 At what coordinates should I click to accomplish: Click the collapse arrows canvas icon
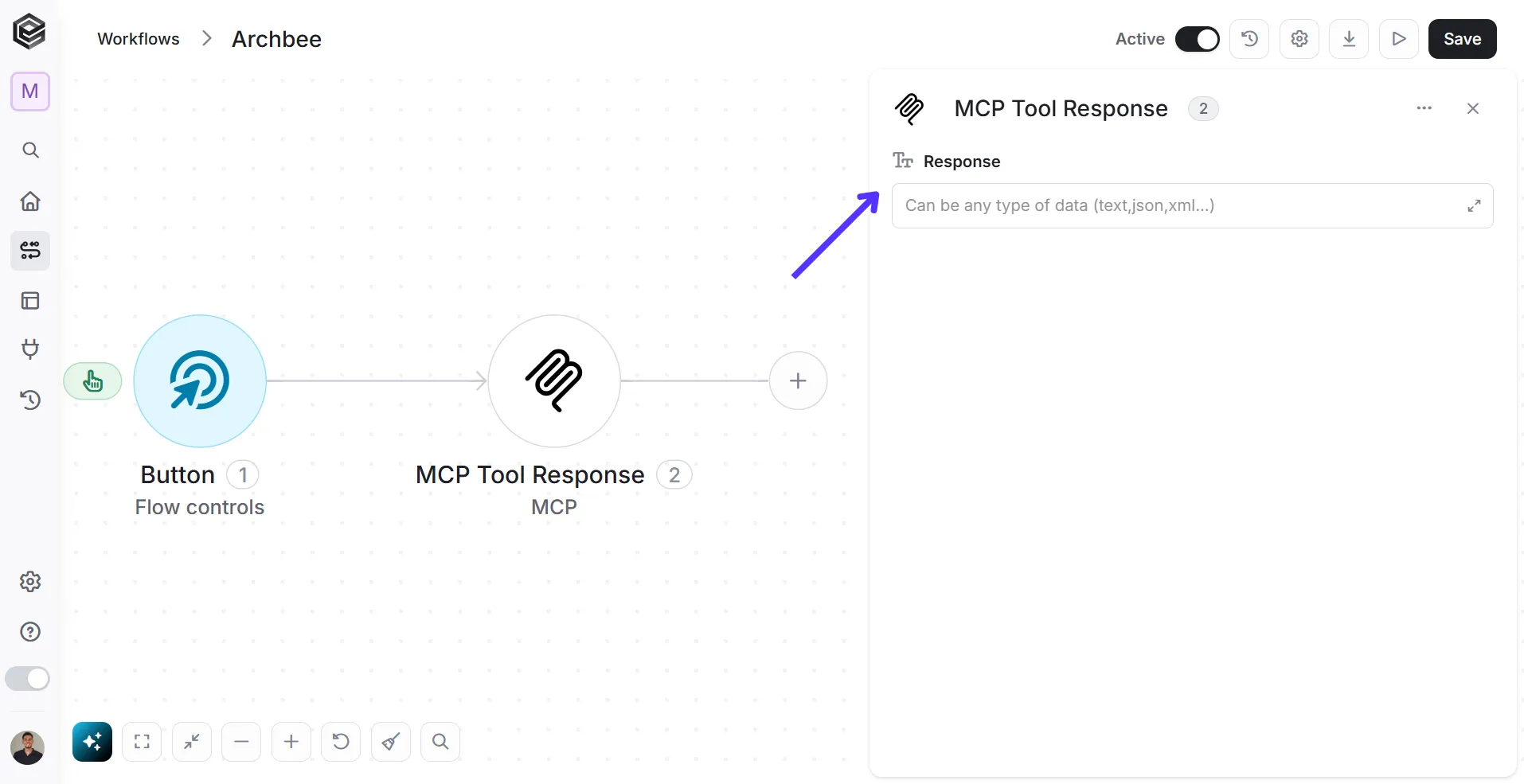pyautogui.click(x=192, y=742)
